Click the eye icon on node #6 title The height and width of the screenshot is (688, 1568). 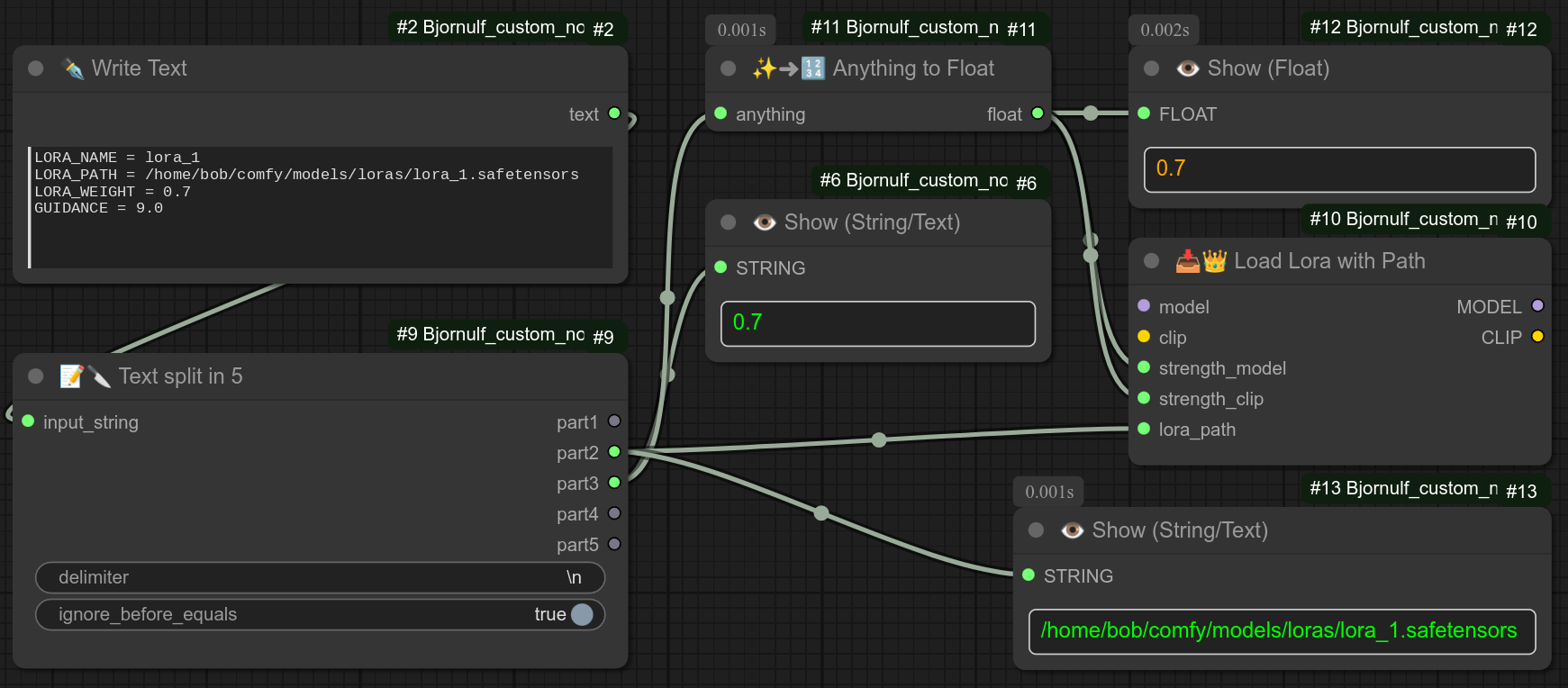(x=764, y=222)
